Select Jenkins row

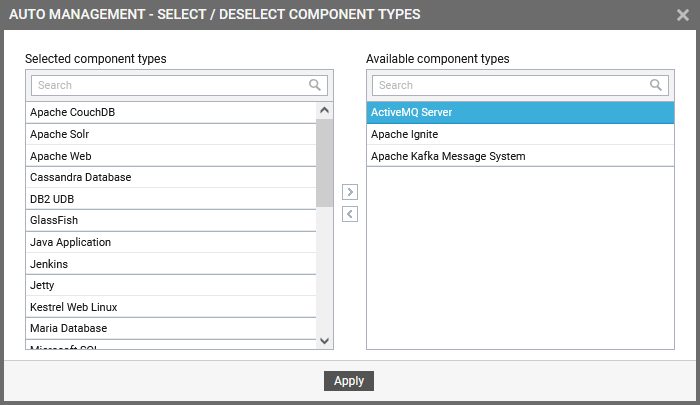[171, 264]
